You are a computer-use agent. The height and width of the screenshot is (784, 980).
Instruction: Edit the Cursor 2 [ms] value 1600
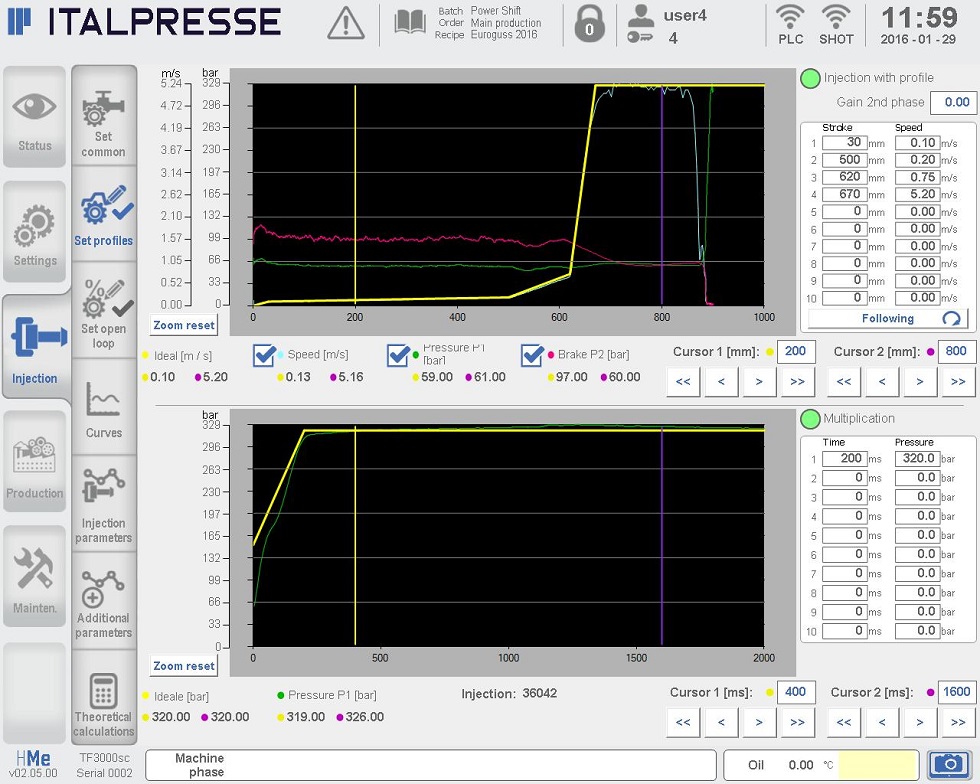click(956, 692)
